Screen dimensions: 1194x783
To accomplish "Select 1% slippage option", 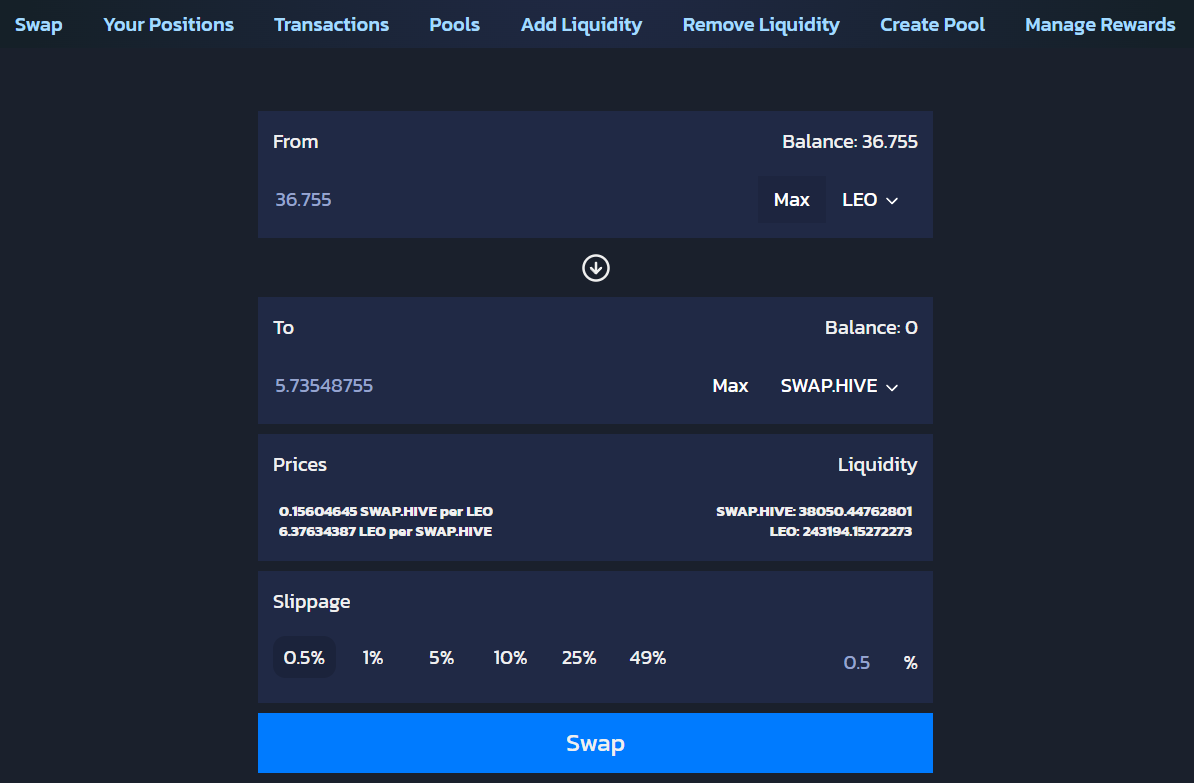I will [373, 658].
